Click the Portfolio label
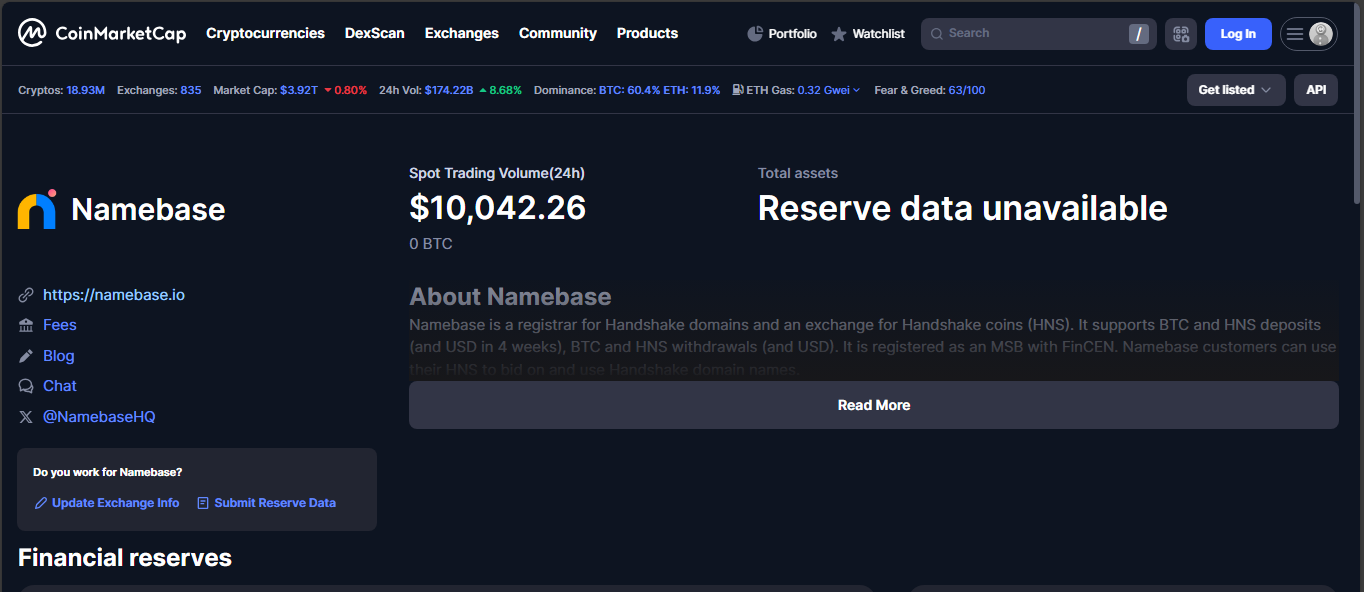The width and height of the screenshot is (1364, 592). tap(793, 34)
